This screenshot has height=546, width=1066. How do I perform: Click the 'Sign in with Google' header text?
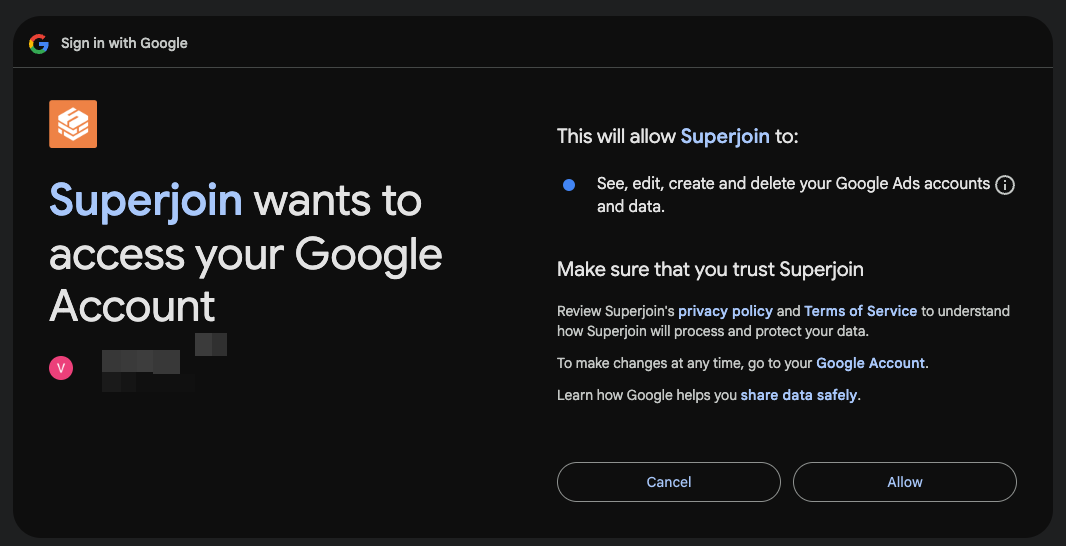124,44
